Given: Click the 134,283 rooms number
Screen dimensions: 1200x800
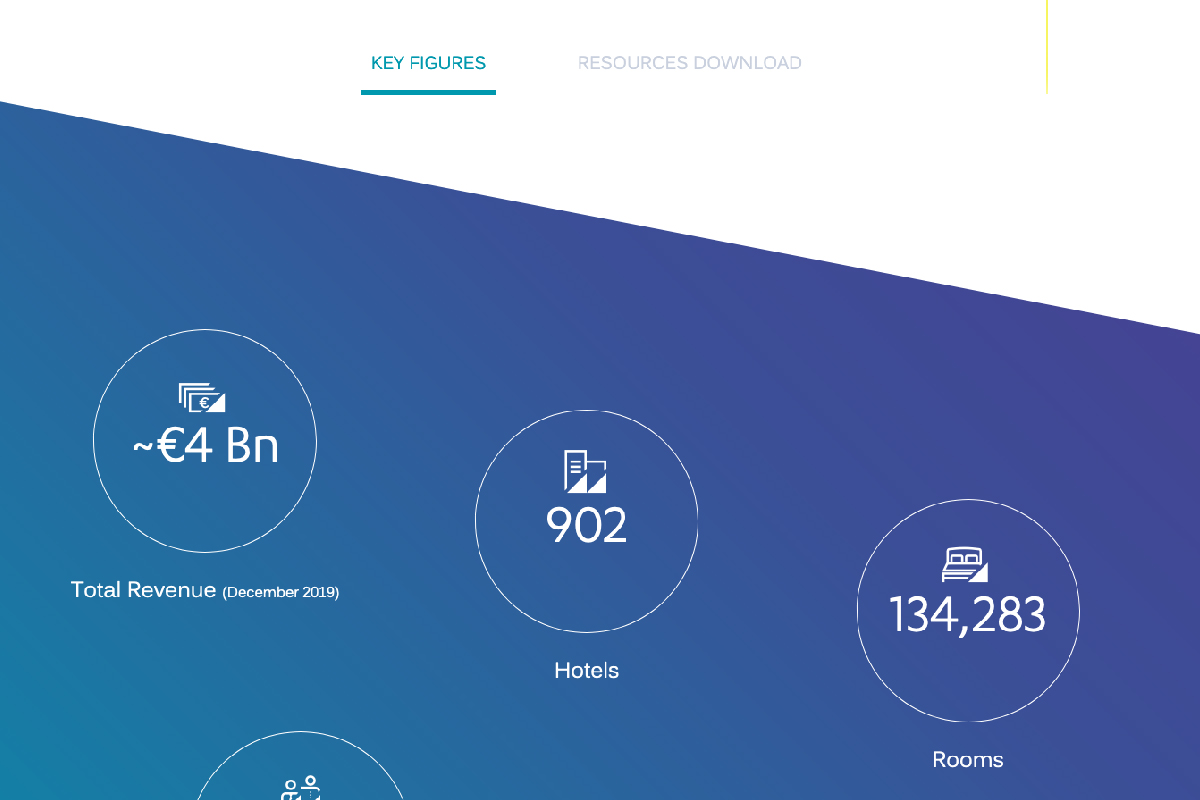Looking at the screenshot, I should [x=967, y=614].
